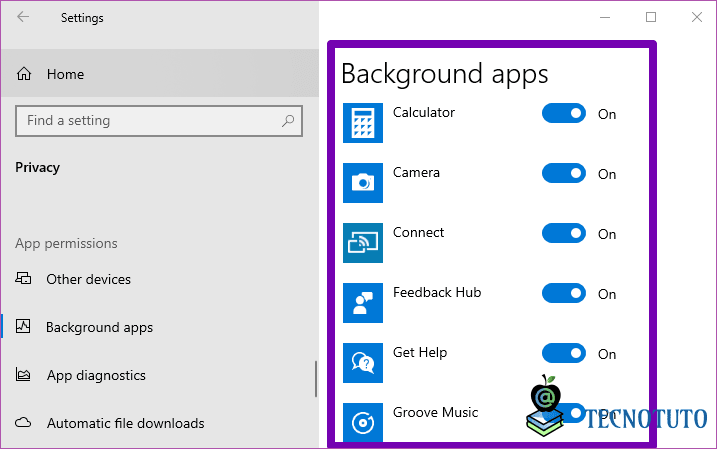Image resolution: width=717 pixels, height=449 pixels.
Task: Click the Groove Music label
Action: coord(435,412)
